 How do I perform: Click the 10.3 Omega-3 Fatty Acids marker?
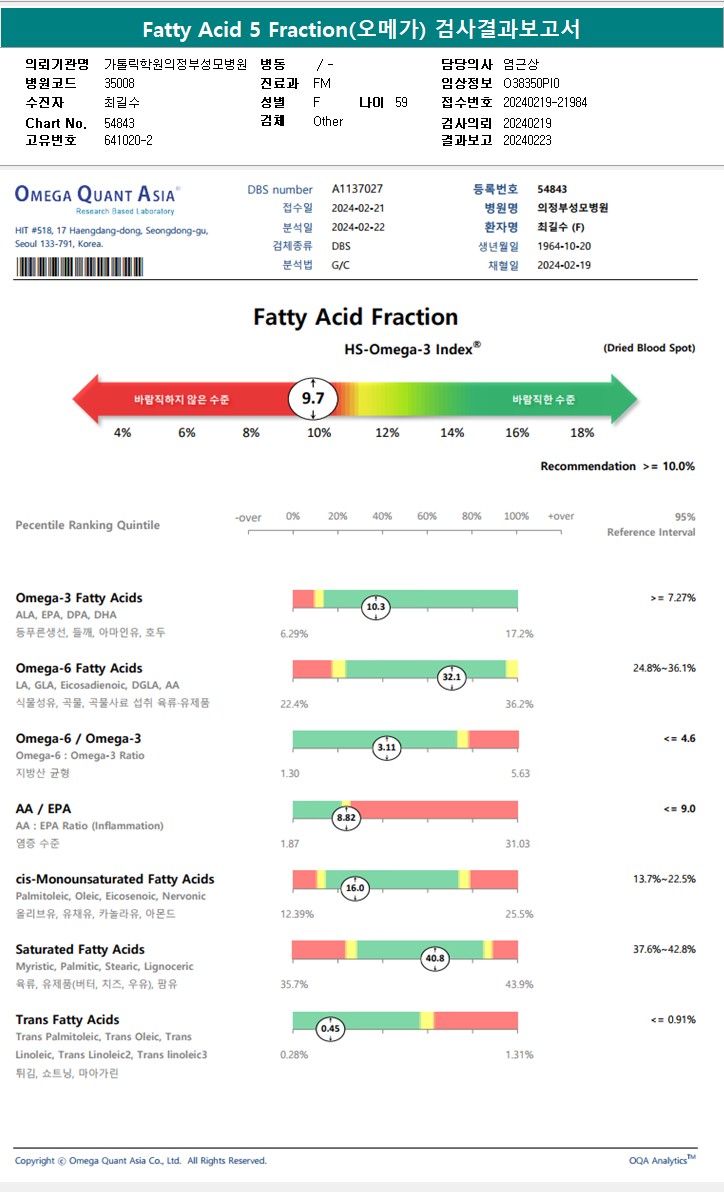[376, 606]
